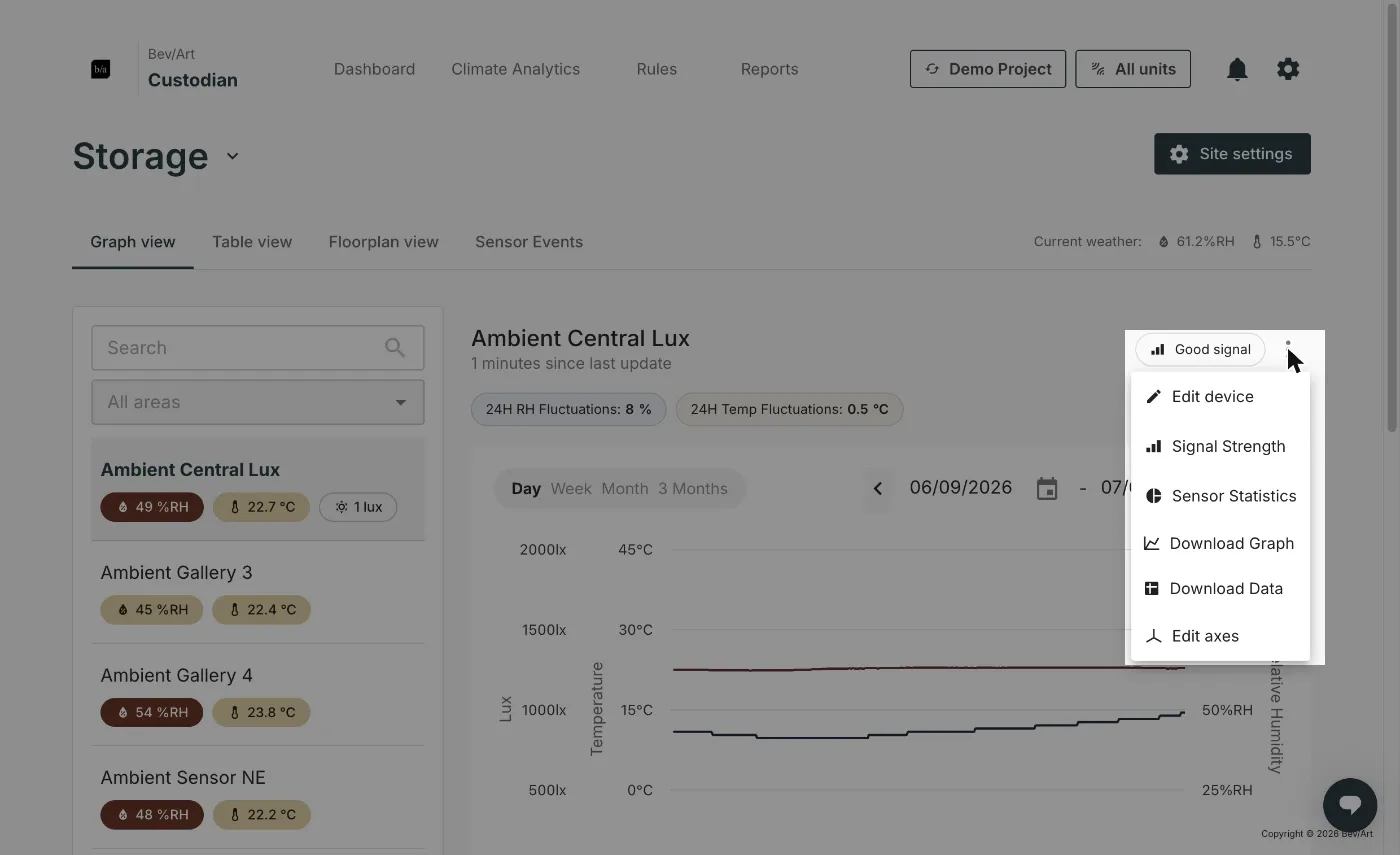Select the Week range option
Screen dimensions: 1400x855
click(x=571, y=489)
